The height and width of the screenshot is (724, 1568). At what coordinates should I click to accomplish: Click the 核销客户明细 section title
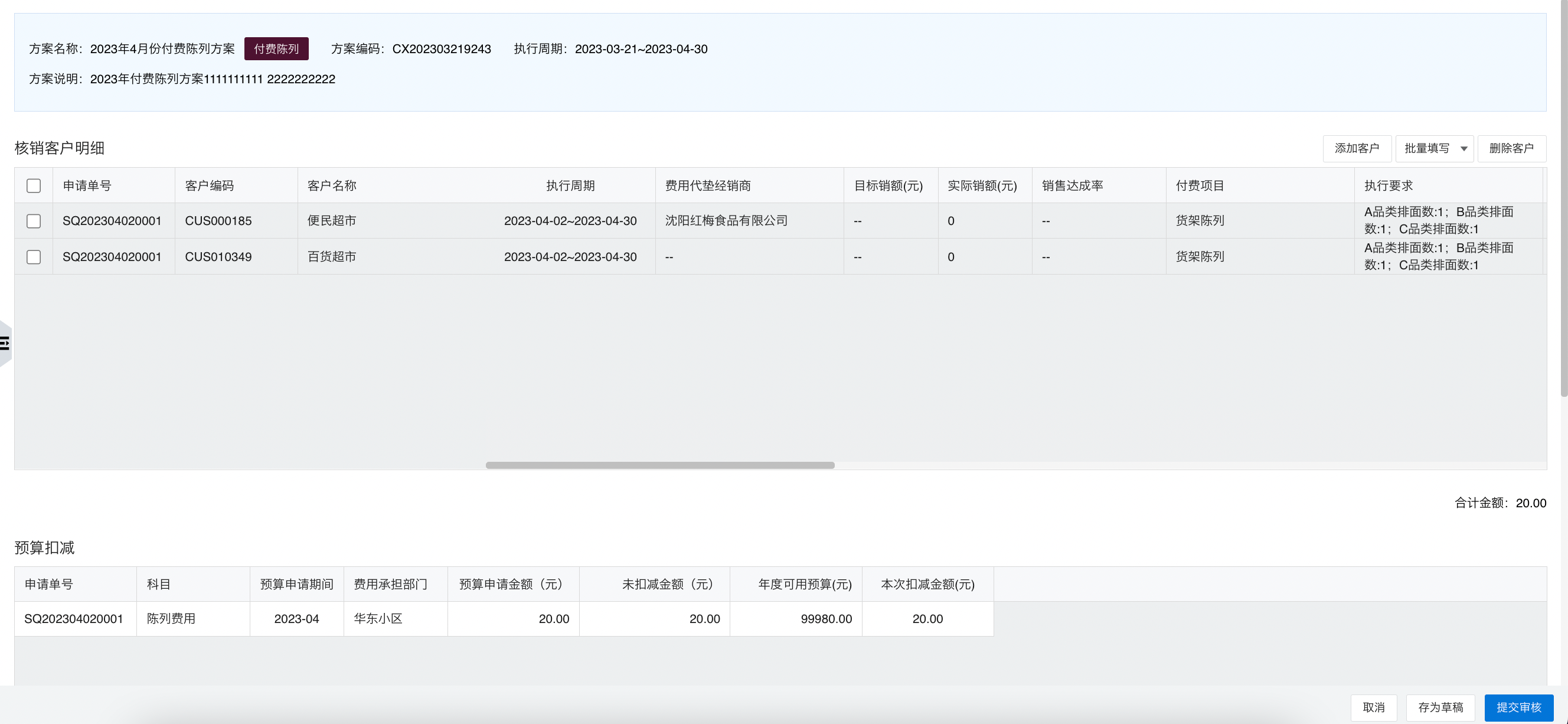click(60, 148)
